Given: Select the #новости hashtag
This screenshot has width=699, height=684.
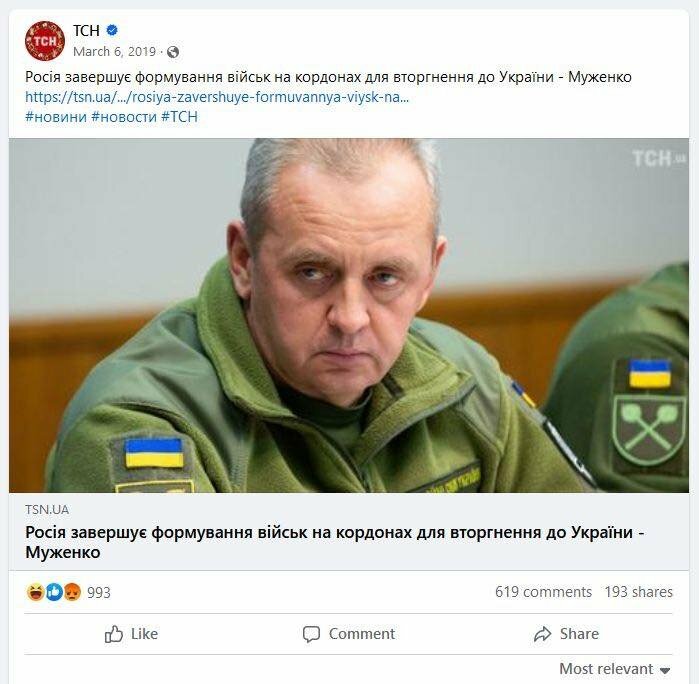Looking at the screenshot, I should coord(124,117).
